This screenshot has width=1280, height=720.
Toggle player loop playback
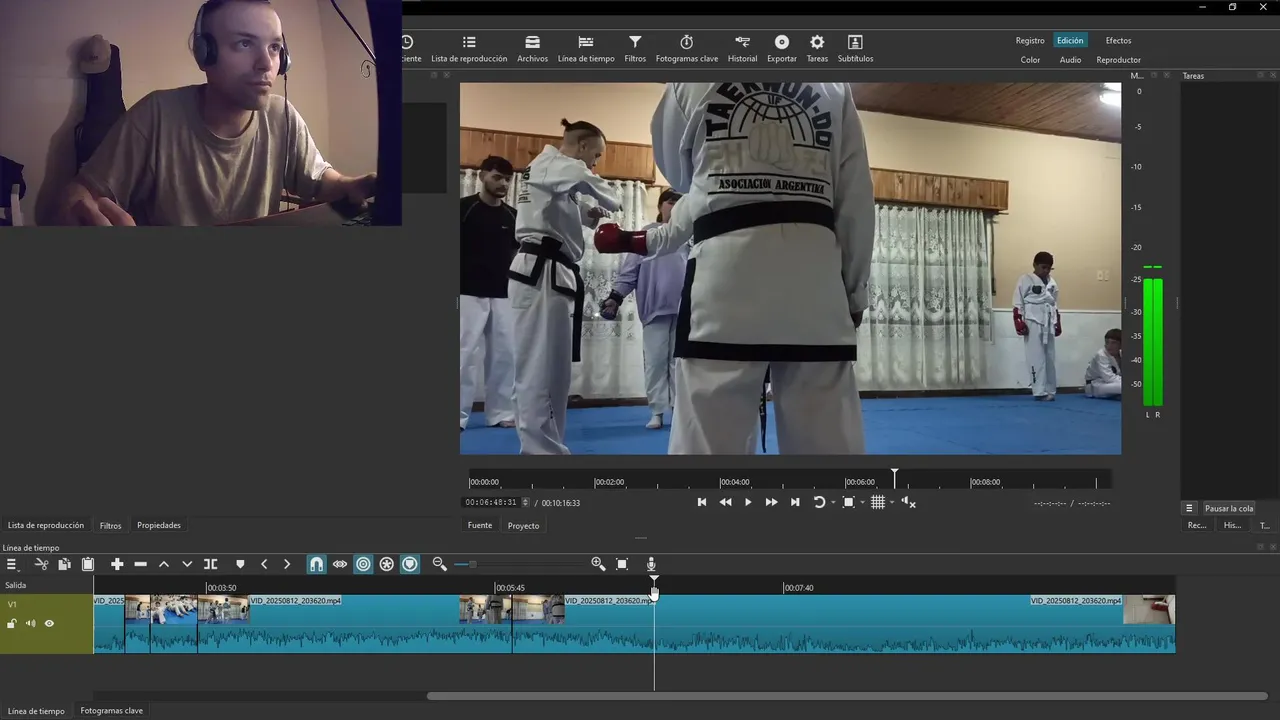tap(819, 502)
